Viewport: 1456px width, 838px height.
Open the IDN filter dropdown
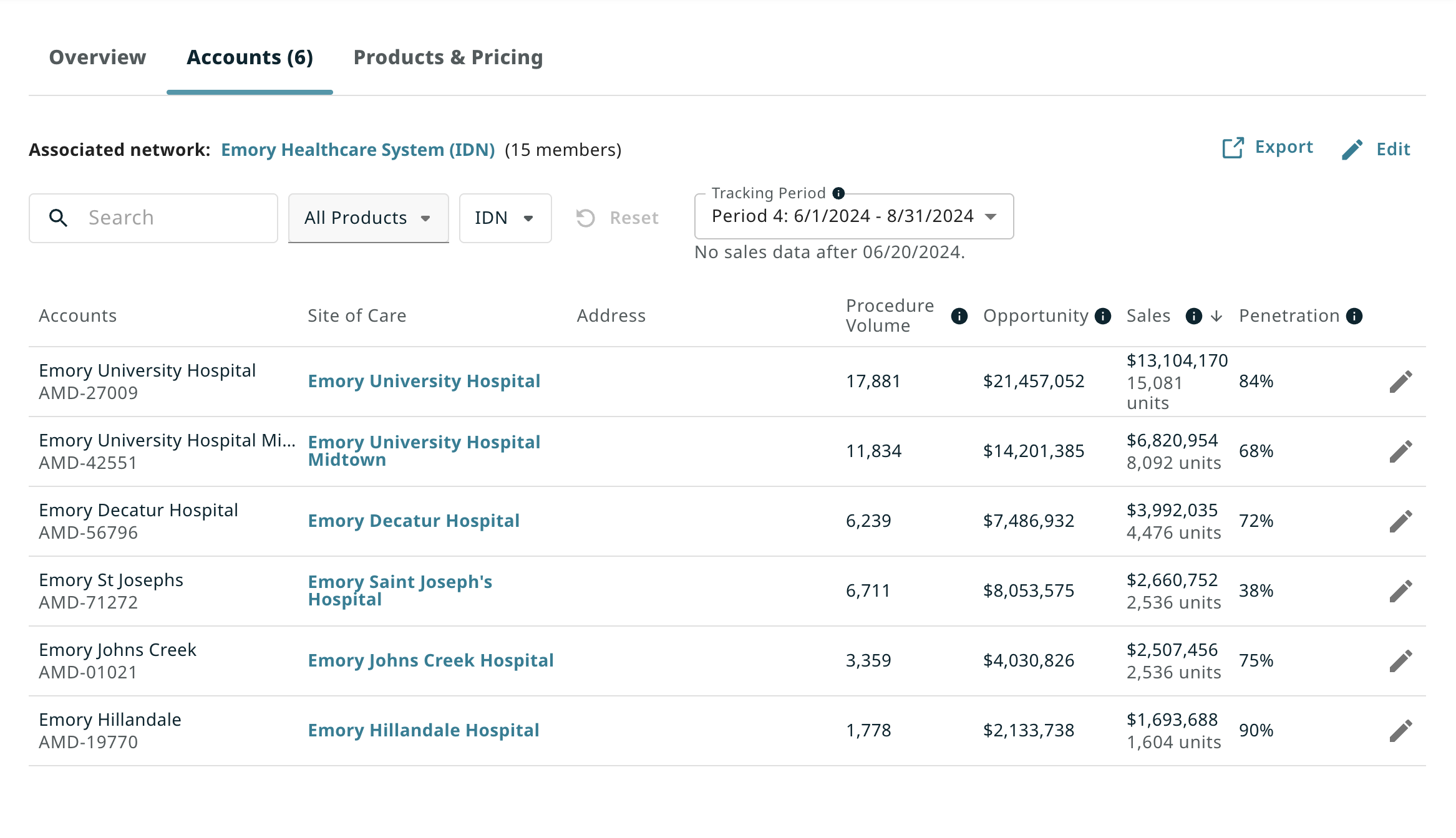505,218
